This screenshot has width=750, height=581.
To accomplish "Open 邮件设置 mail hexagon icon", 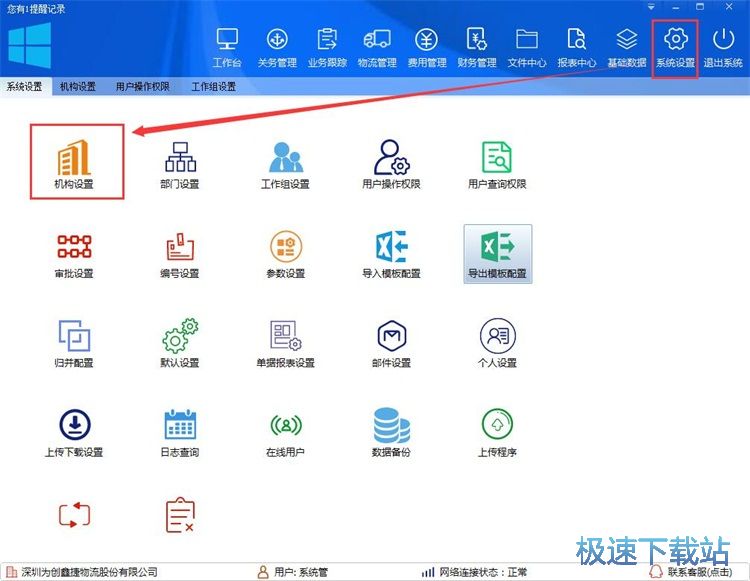I will (x=391, y=343).
